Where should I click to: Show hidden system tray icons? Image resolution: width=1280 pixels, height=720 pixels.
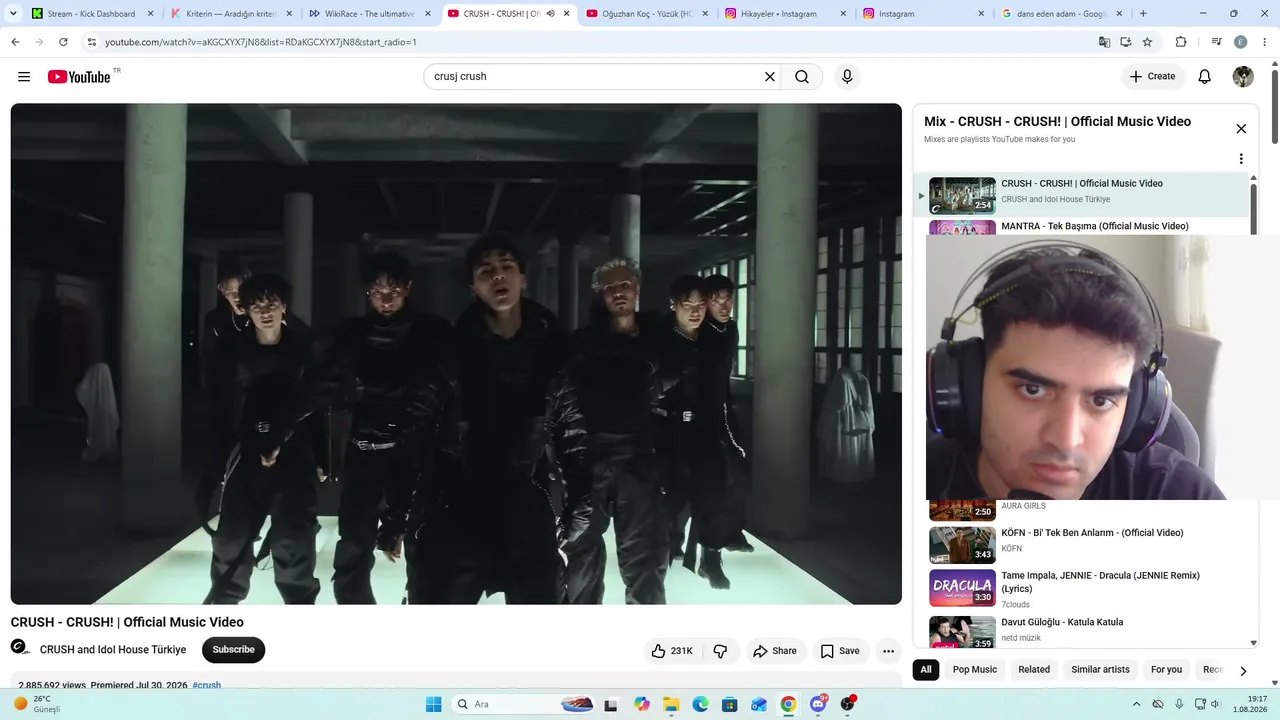(x=1136, y=704)
